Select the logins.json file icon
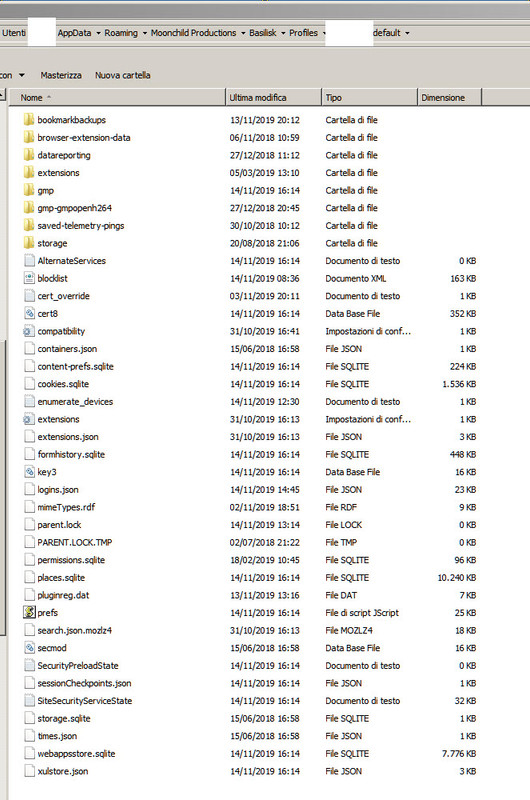This screenshot has height=800, width=530. click(30, 489)
